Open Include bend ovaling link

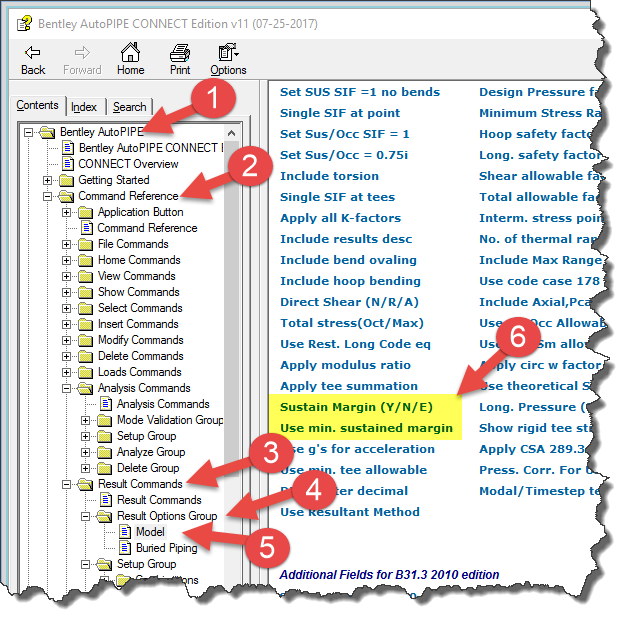pyautogui.click(x=348, y=260)
